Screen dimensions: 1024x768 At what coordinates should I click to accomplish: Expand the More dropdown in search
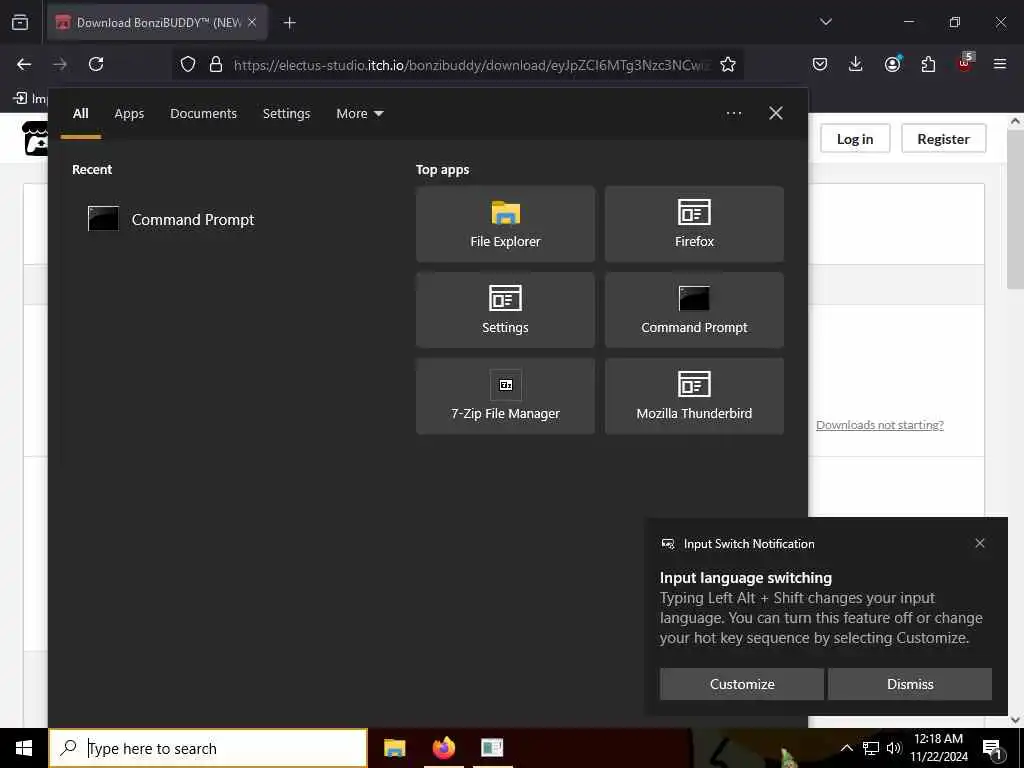[360, 114]
